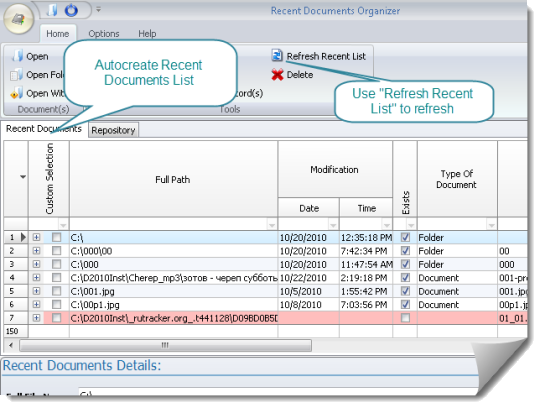
Task: Click the Help ribbon tab
Action: pos(147,34)
